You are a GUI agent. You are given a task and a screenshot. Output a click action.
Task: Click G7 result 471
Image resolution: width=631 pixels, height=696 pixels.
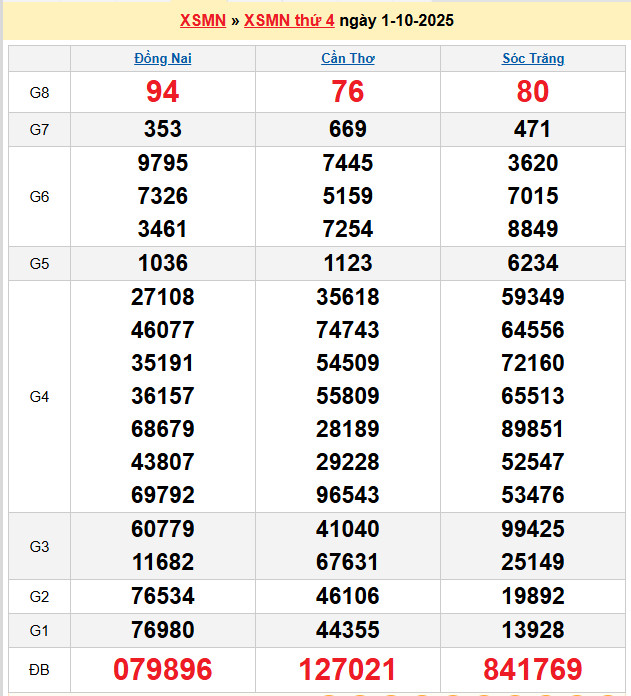point(533,129)
